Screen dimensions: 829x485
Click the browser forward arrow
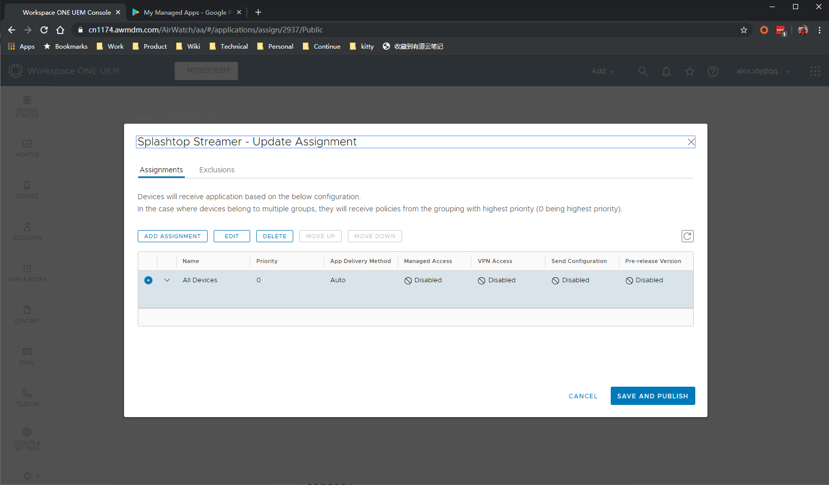(x=27, y=30)
